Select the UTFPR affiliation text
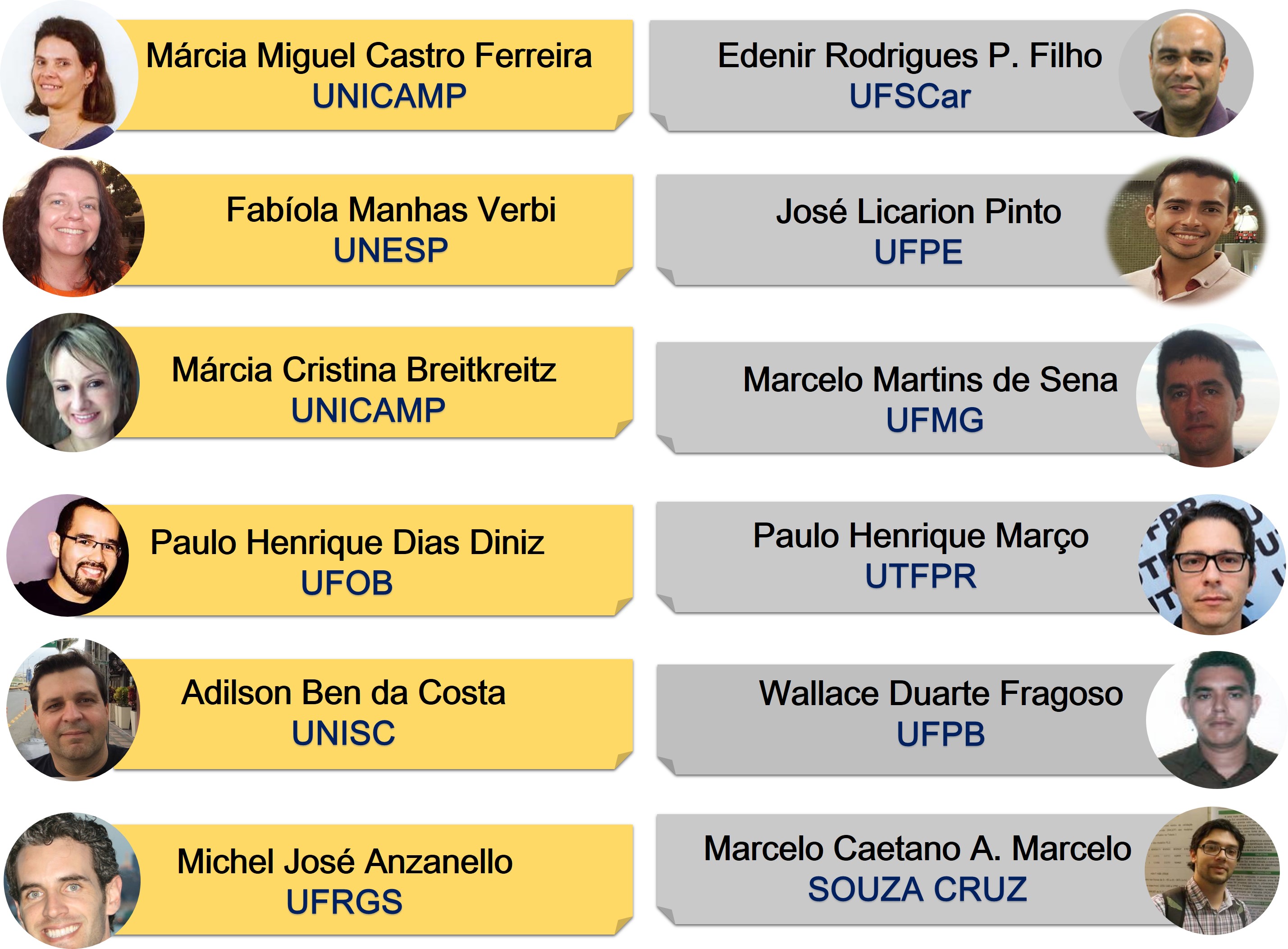The height and width of the screenshot is (949, 1288). pos(921,576)
